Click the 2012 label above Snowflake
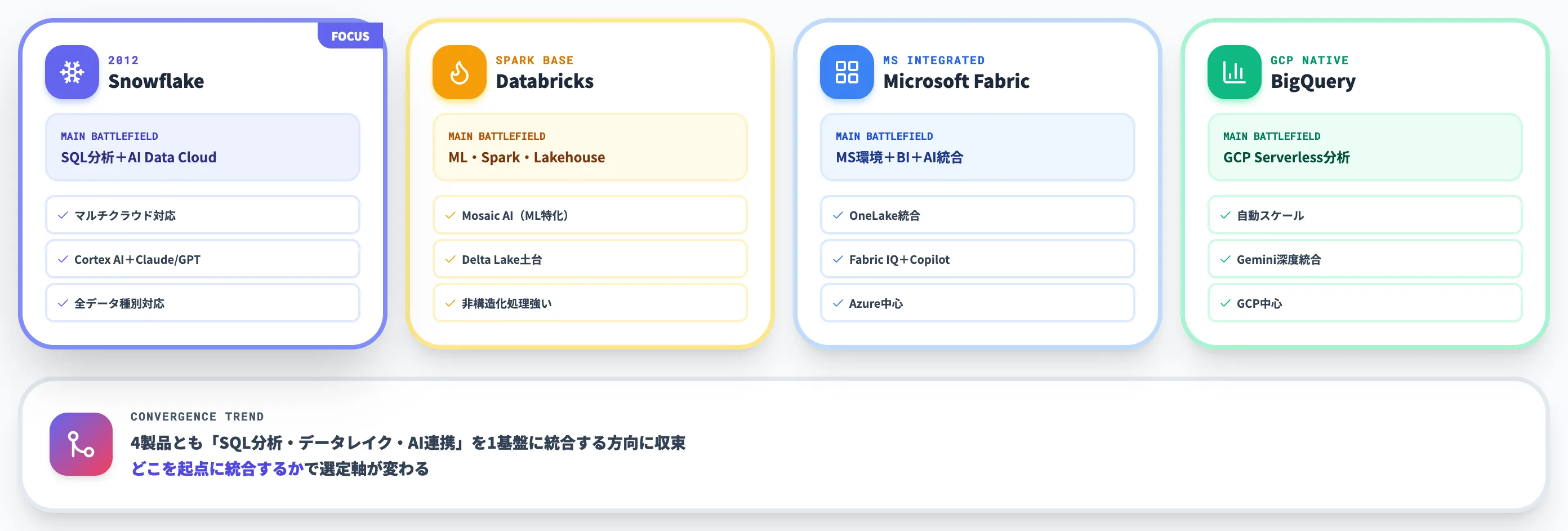This screenshot has height=531, width=1568. click(123, 60)
